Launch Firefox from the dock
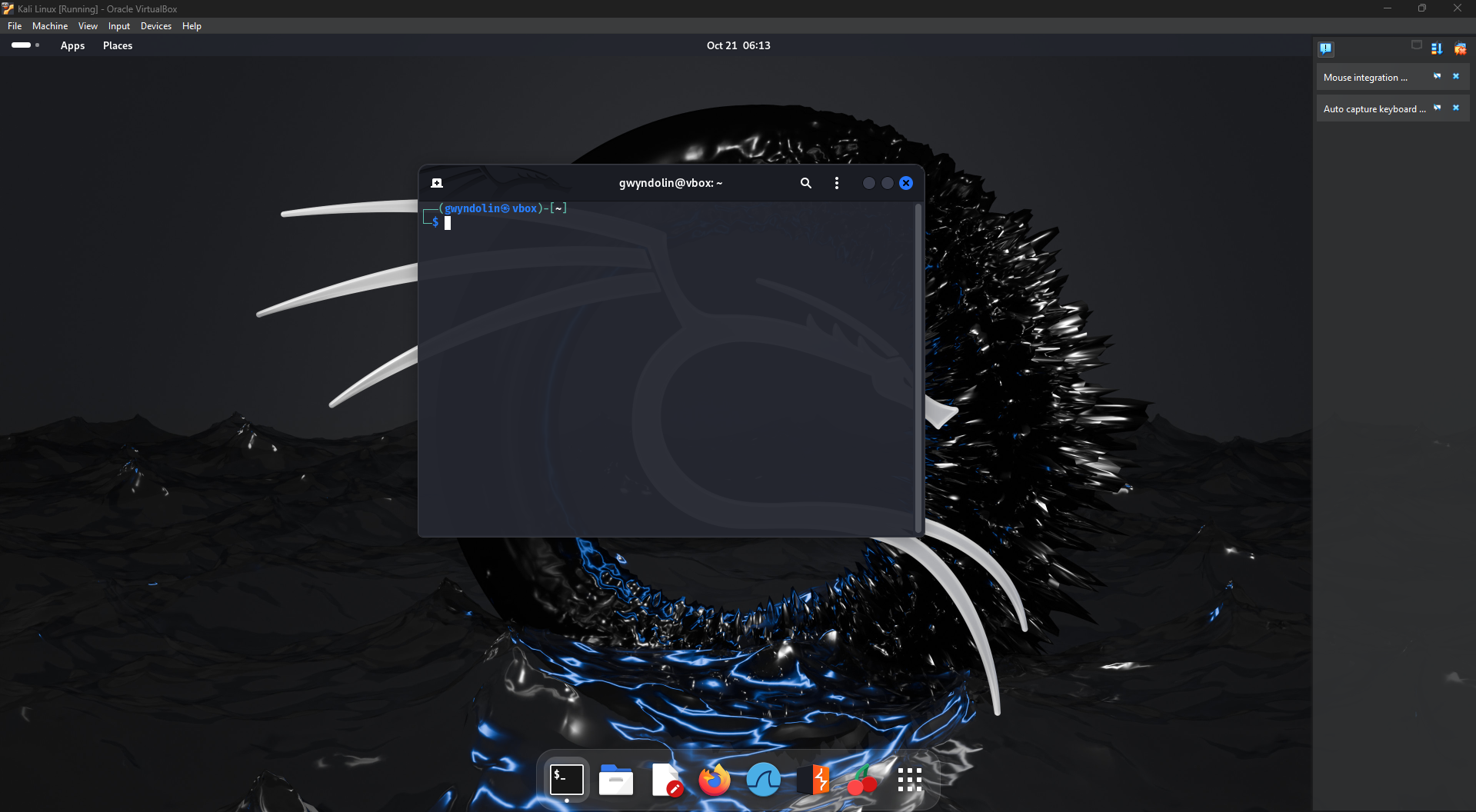Screen dimensions: 1476x812 click(715, 780)
